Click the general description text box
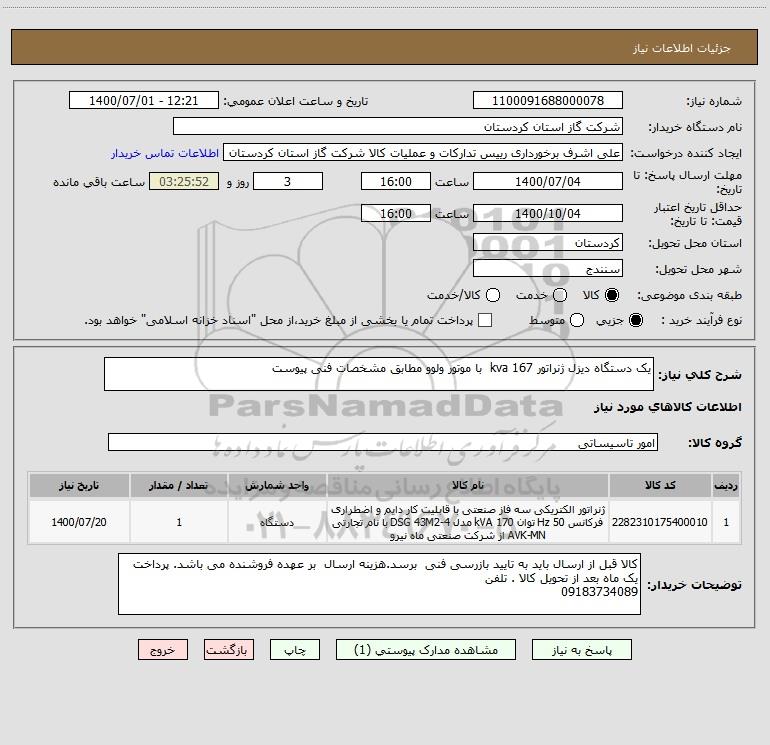Image resolution: width=770 pixels, height=745 pixels. pyautogui.click(x=379, y=374)
